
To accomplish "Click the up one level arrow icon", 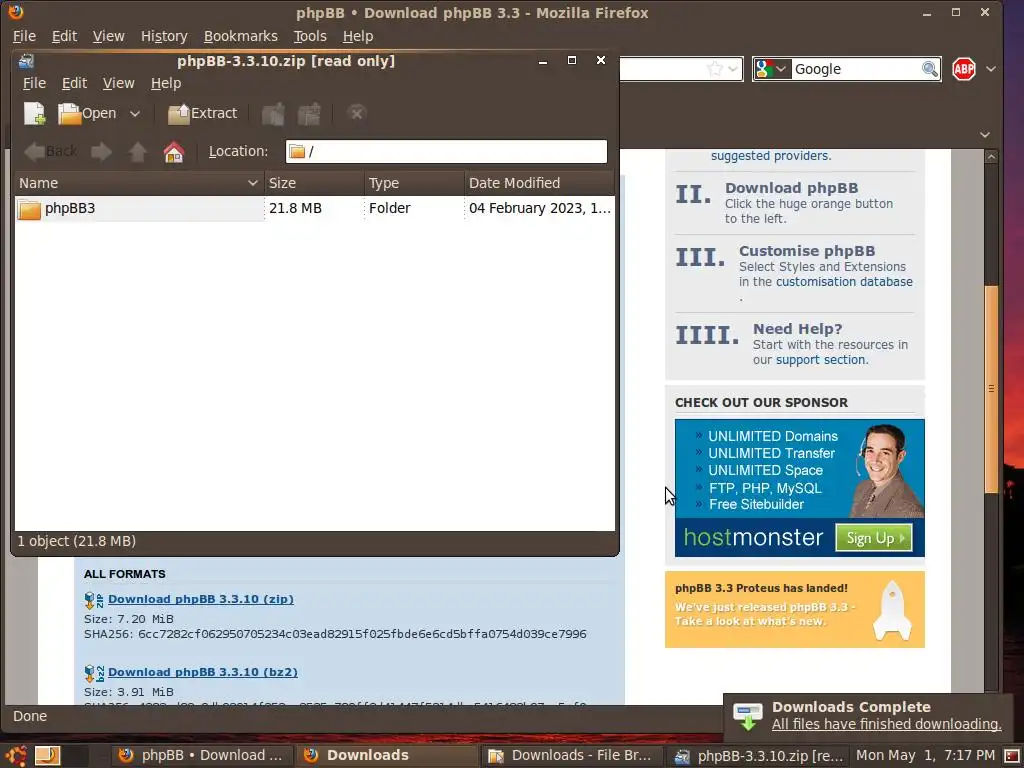I will click(137, 152).
